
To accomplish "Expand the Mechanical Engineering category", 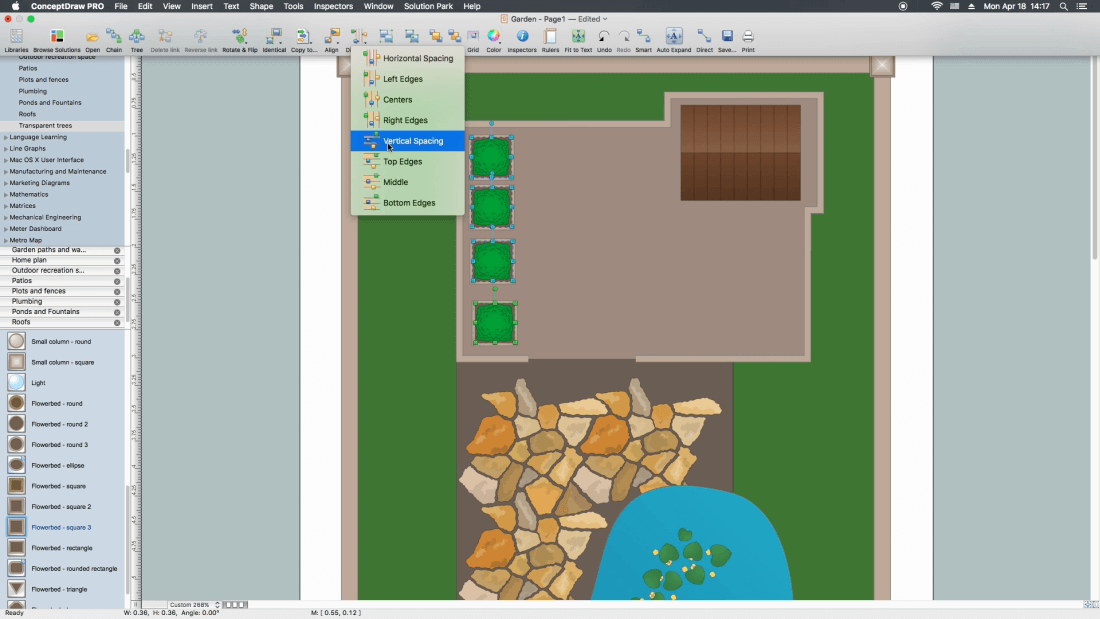I will 45,217.
